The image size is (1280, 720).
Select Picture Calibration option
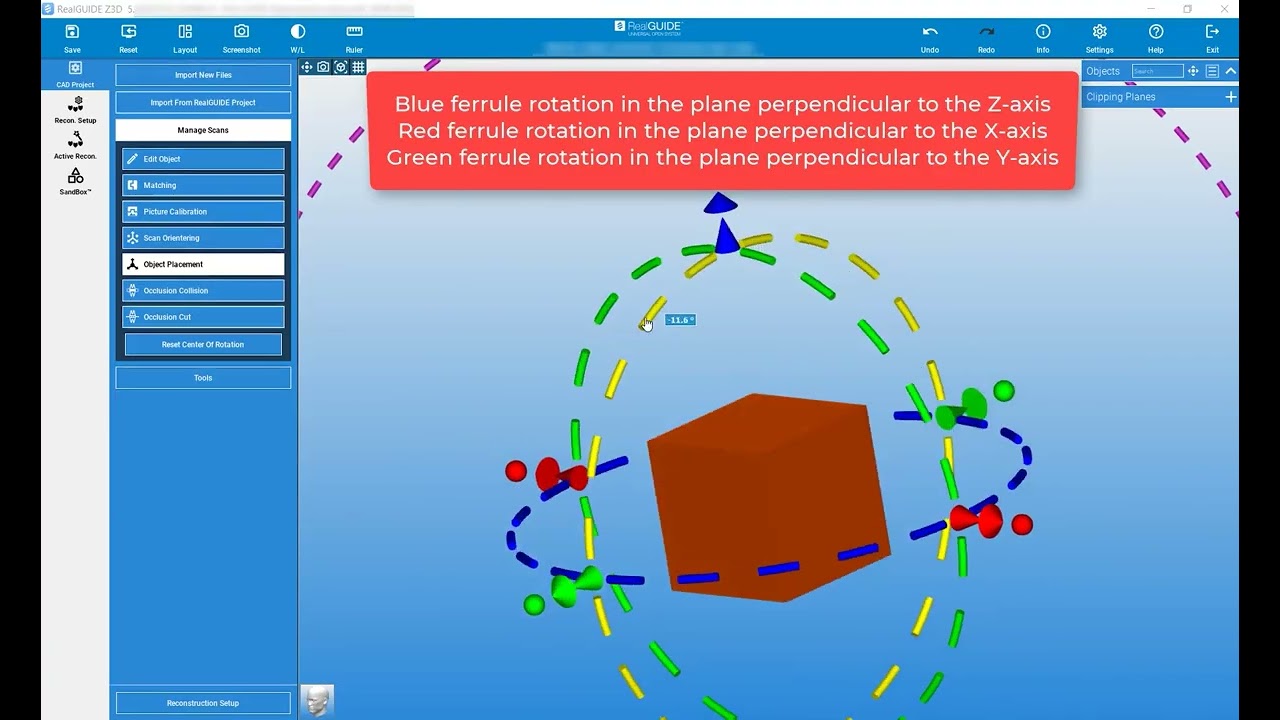pyautogui.click(x=203, y=212)
